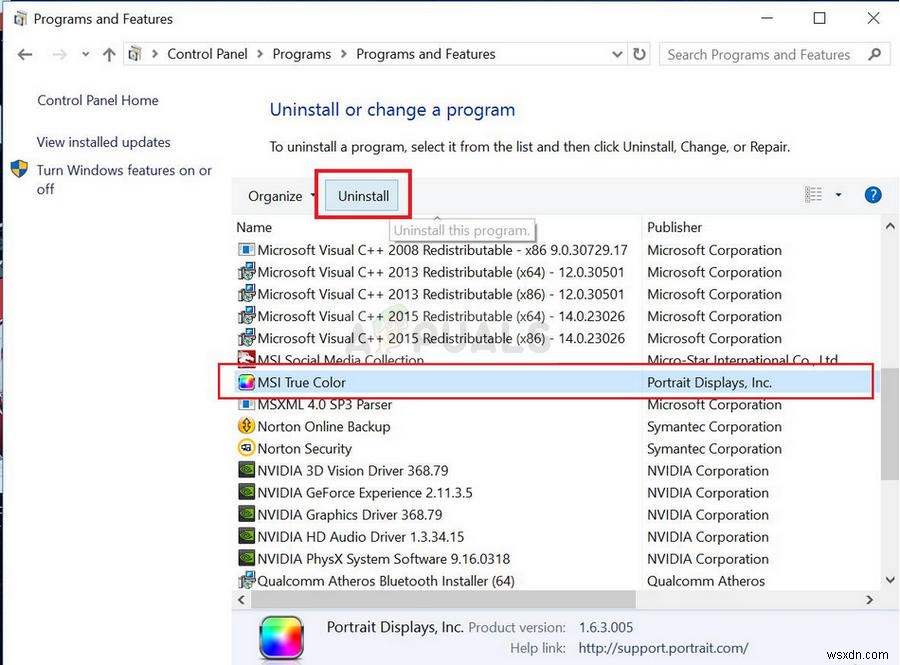900x665 pixels.
Task: Refresh the Programs and Features list
Action: 639,55
